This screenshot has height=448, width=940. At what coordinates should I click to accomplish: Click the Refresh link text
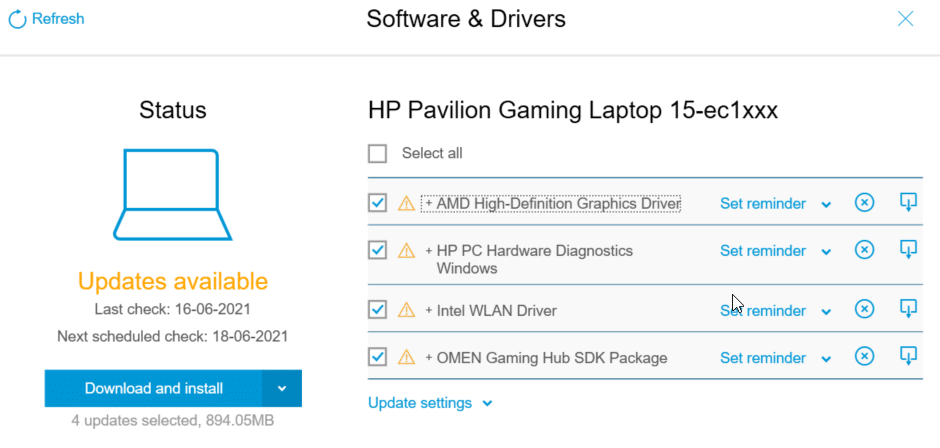point(58,19)
